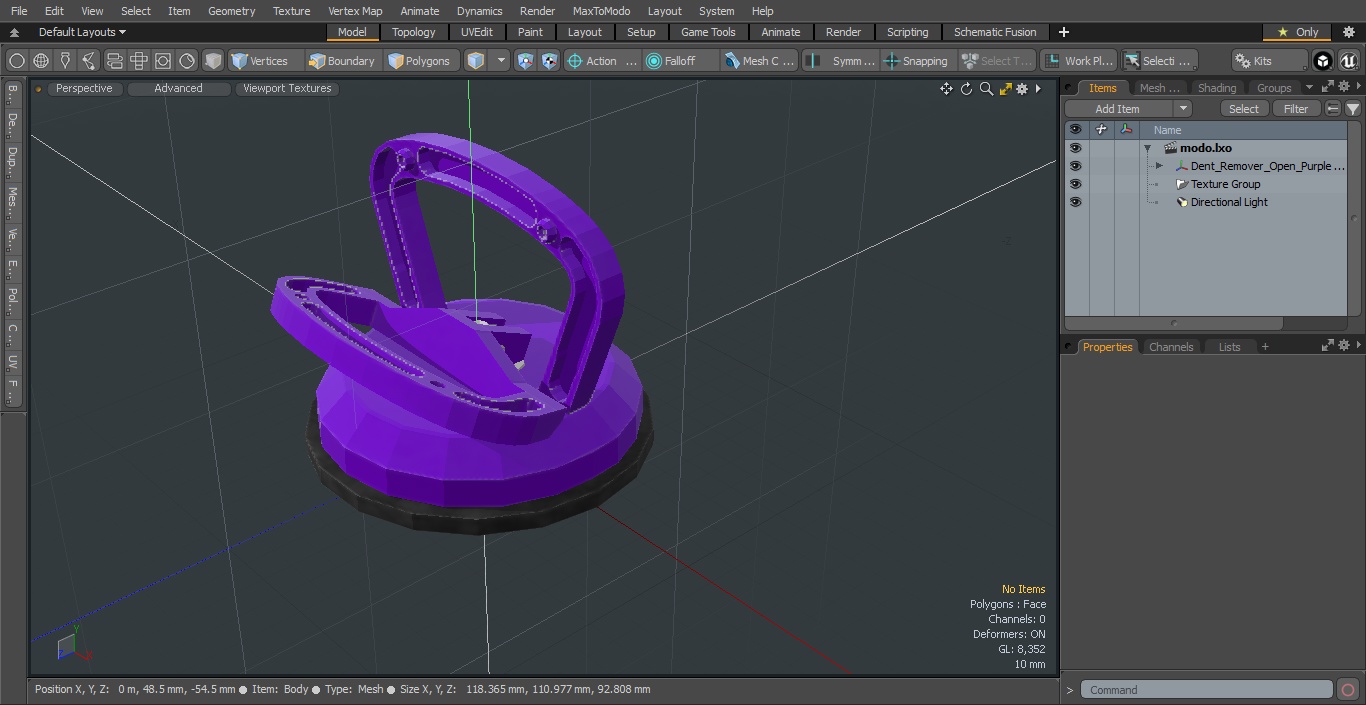The image size is (1366, 705).
Task: Click the Command record circle icon
Action: pos(1348,690)
